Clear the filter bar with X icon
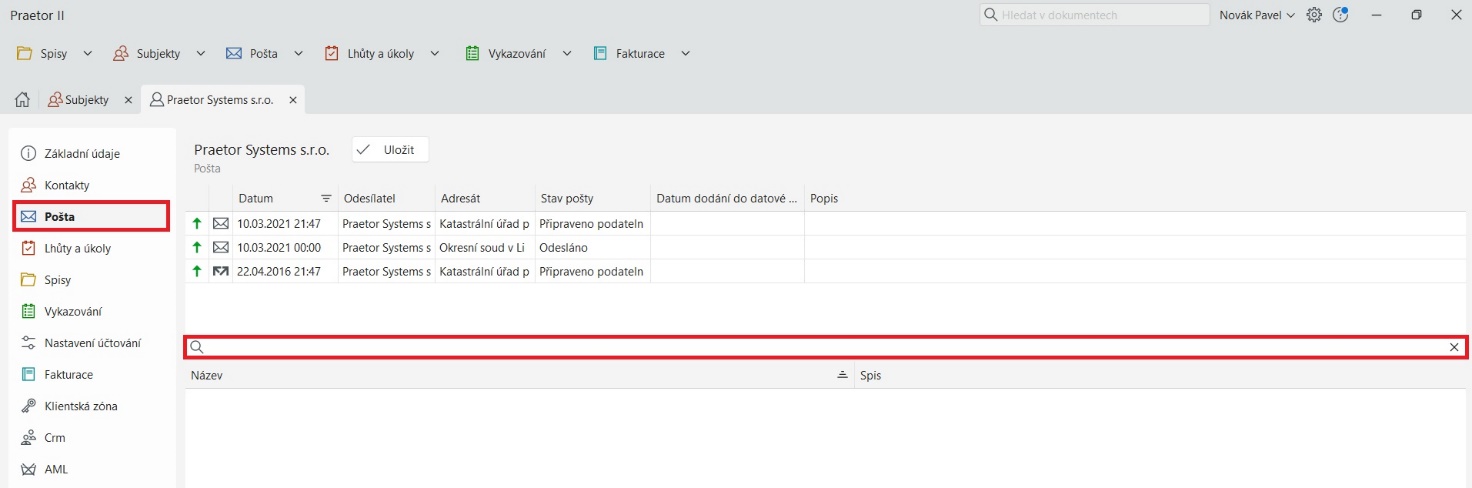The image size is (1472, 488). point(1454,347)
